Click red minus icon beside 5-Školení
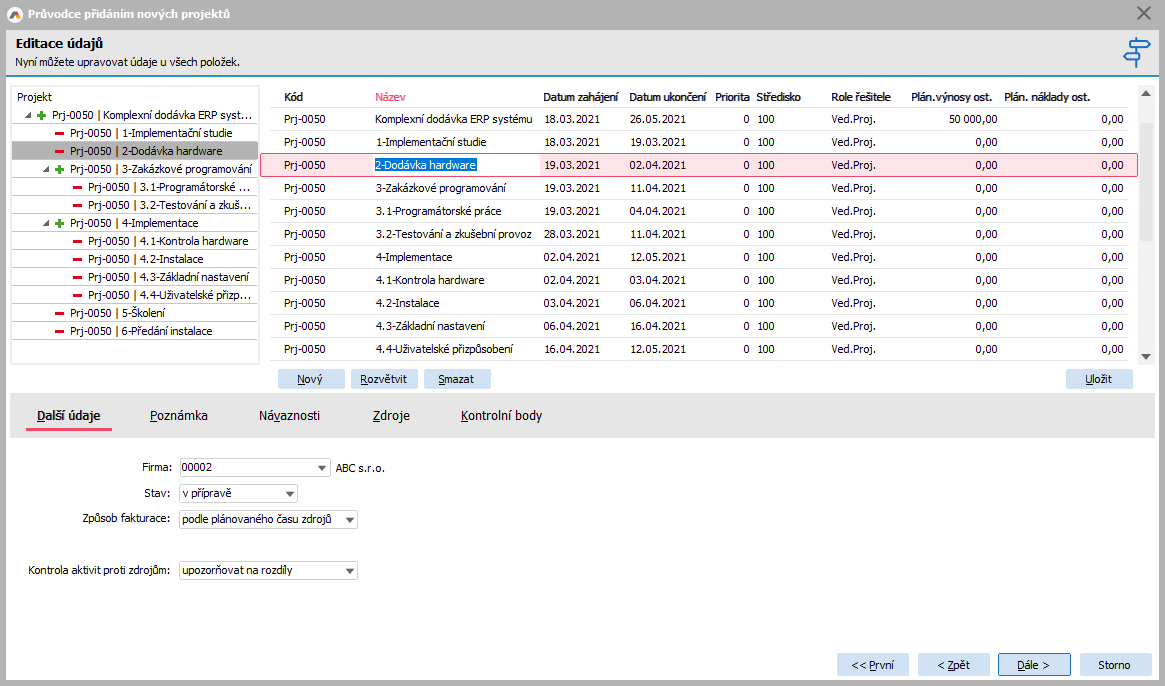The width and height of the screenshot is (1165, 686). pyautogui.click(x=59, y=313)
